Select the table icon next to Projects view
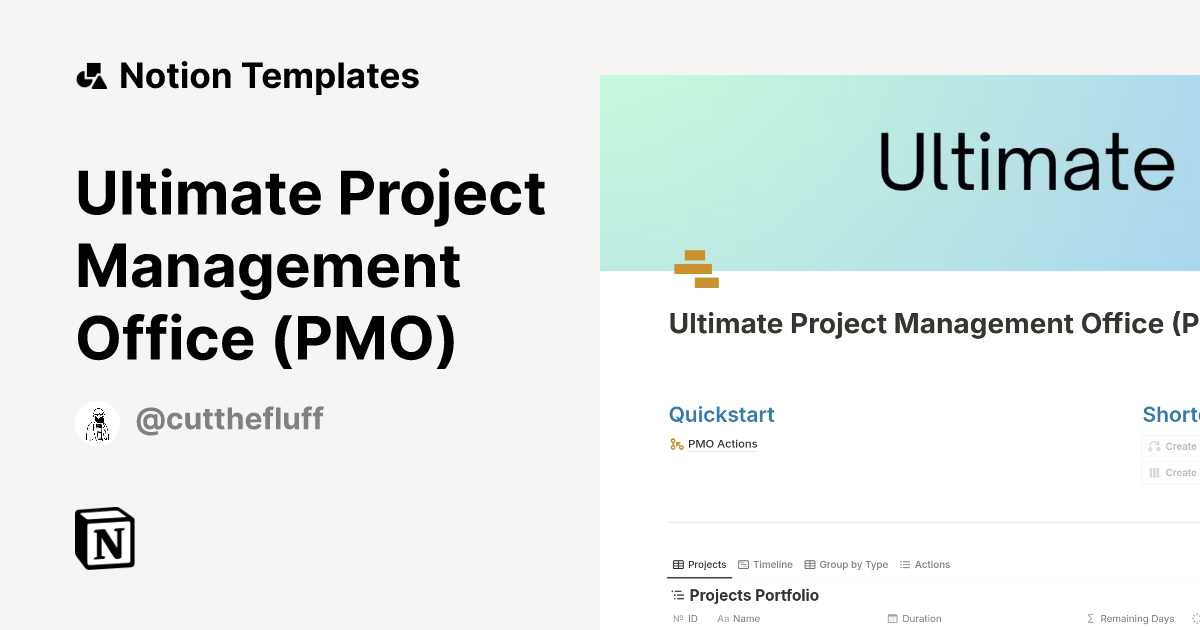 coord(677,564)
